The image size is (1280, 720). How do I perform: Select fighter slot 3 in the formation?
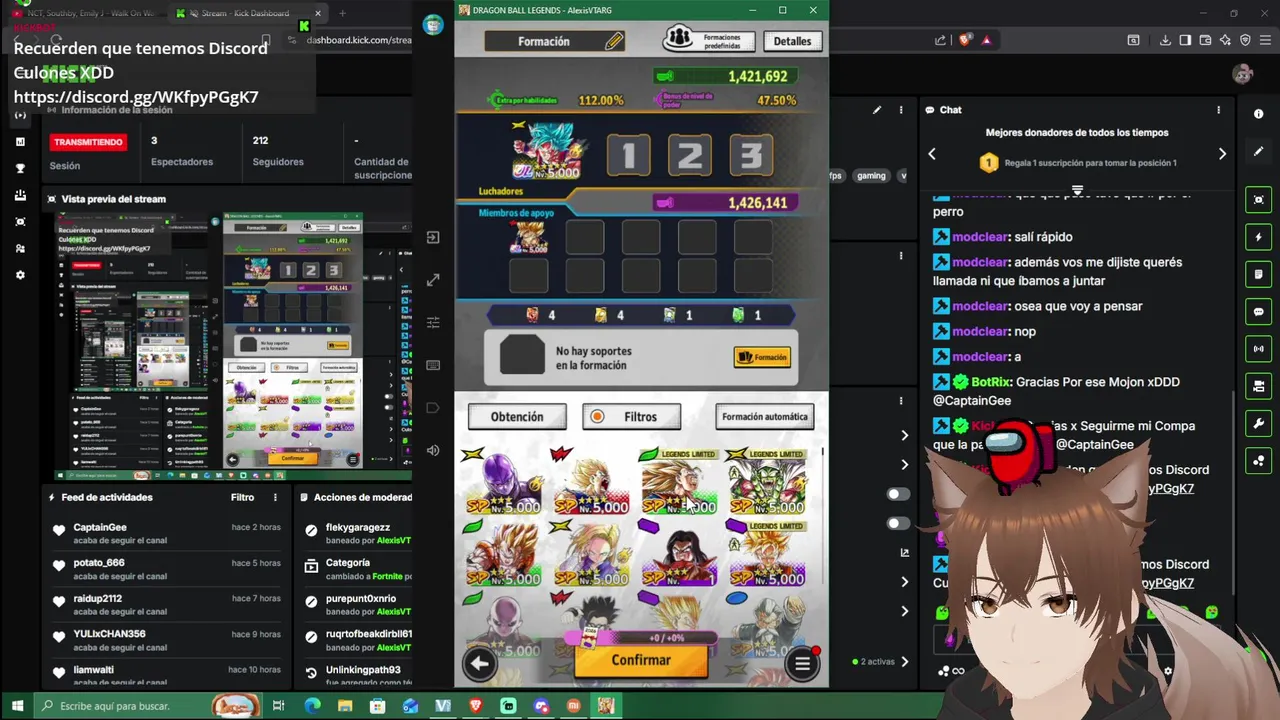coord(751,155)
